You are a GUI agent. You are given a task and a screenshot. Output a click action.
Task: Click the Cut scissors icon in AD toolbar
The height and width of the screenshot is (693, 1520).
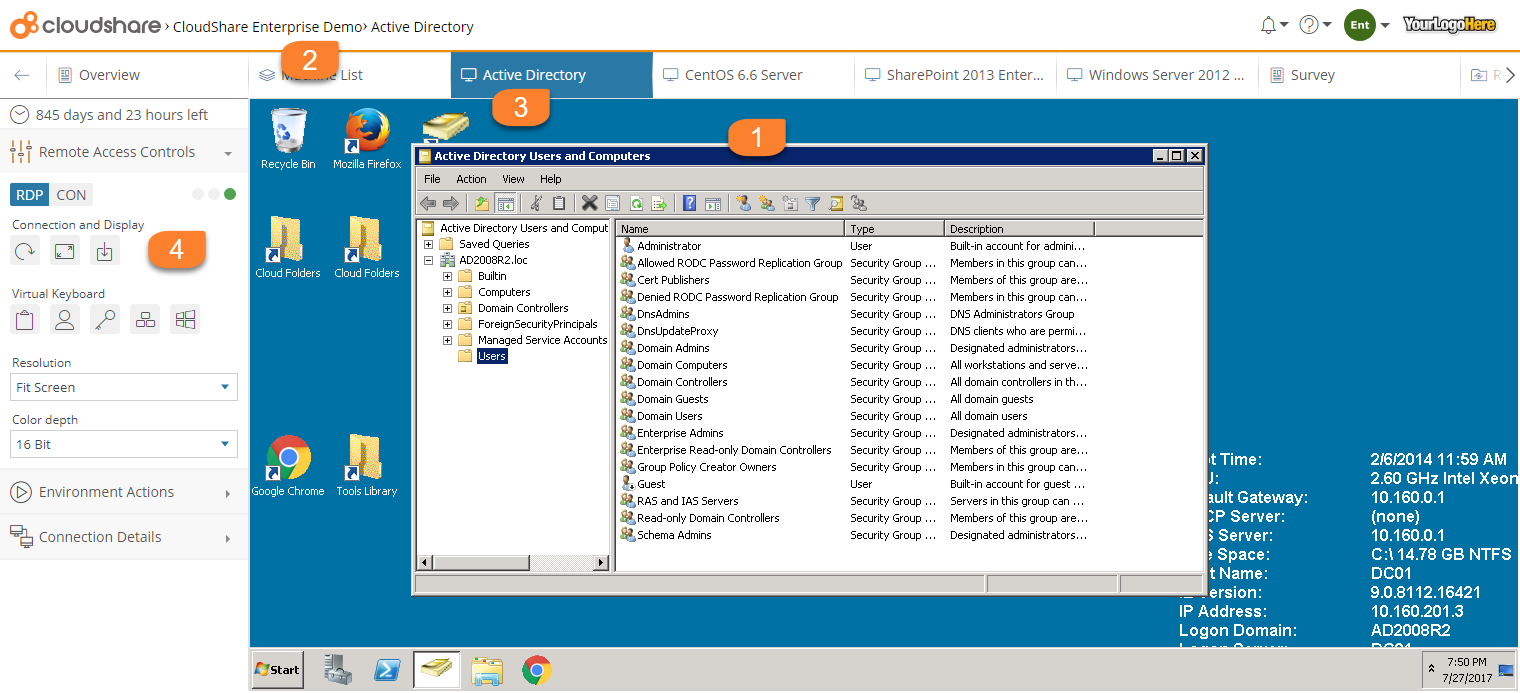tap(536, 203)
